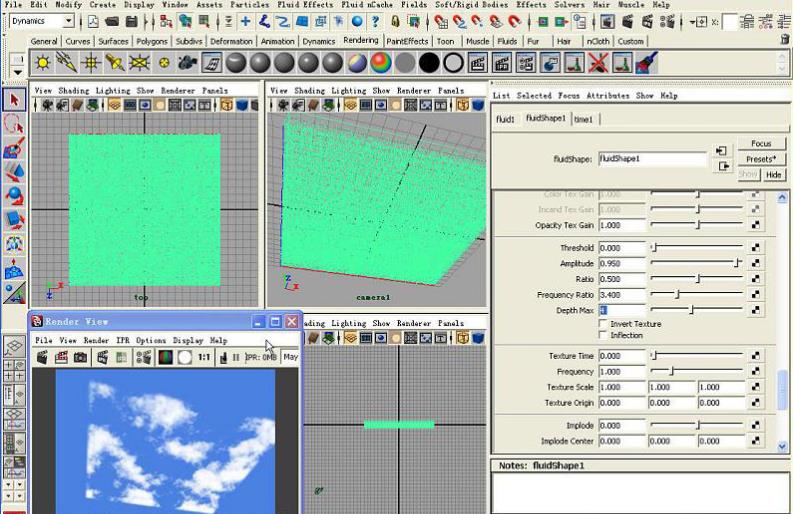Open the paint brush shelf icon

pyautogui.click(x=647, y=63)
